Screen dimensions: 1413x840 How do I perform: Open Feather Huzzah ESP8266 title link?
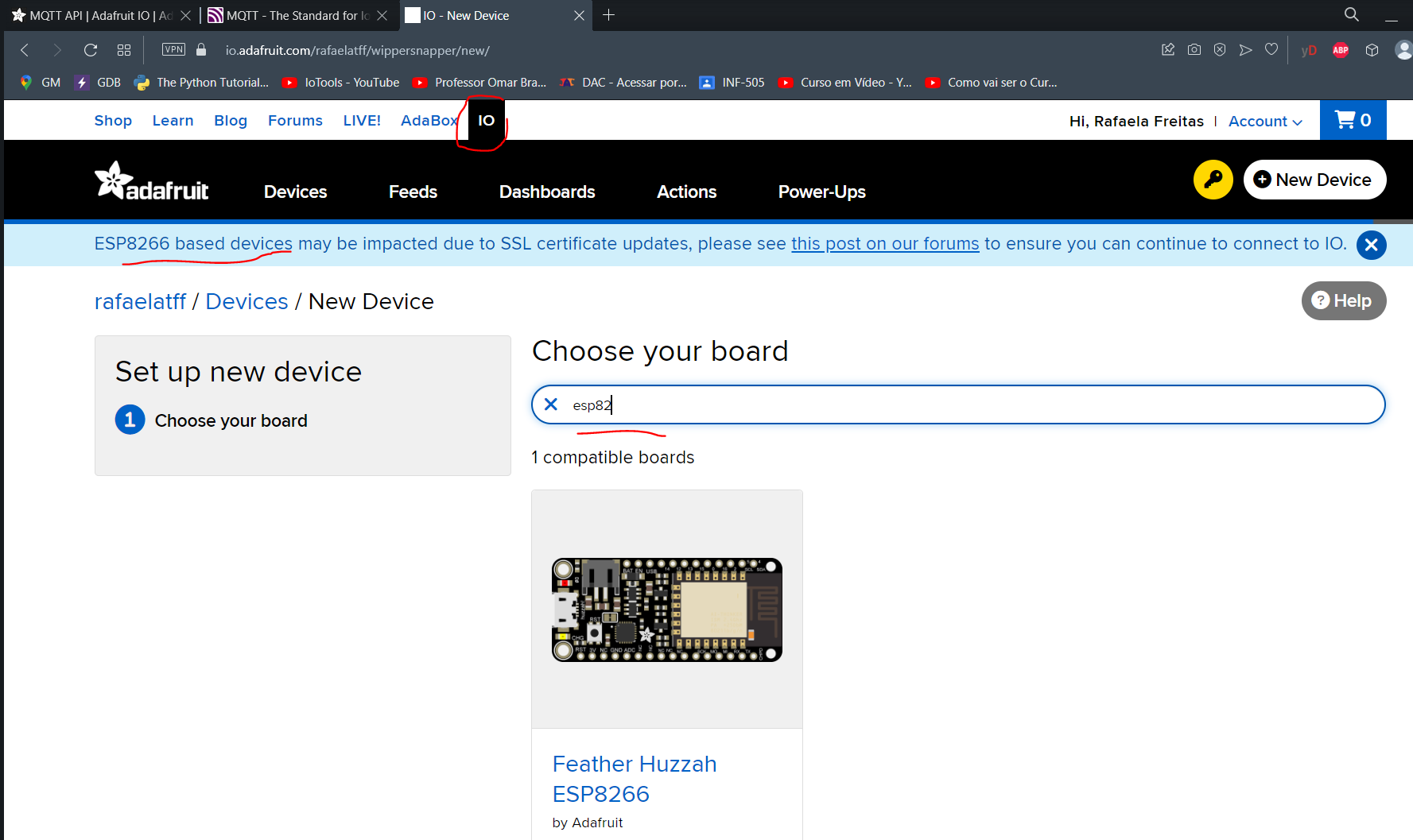point(635,779)
